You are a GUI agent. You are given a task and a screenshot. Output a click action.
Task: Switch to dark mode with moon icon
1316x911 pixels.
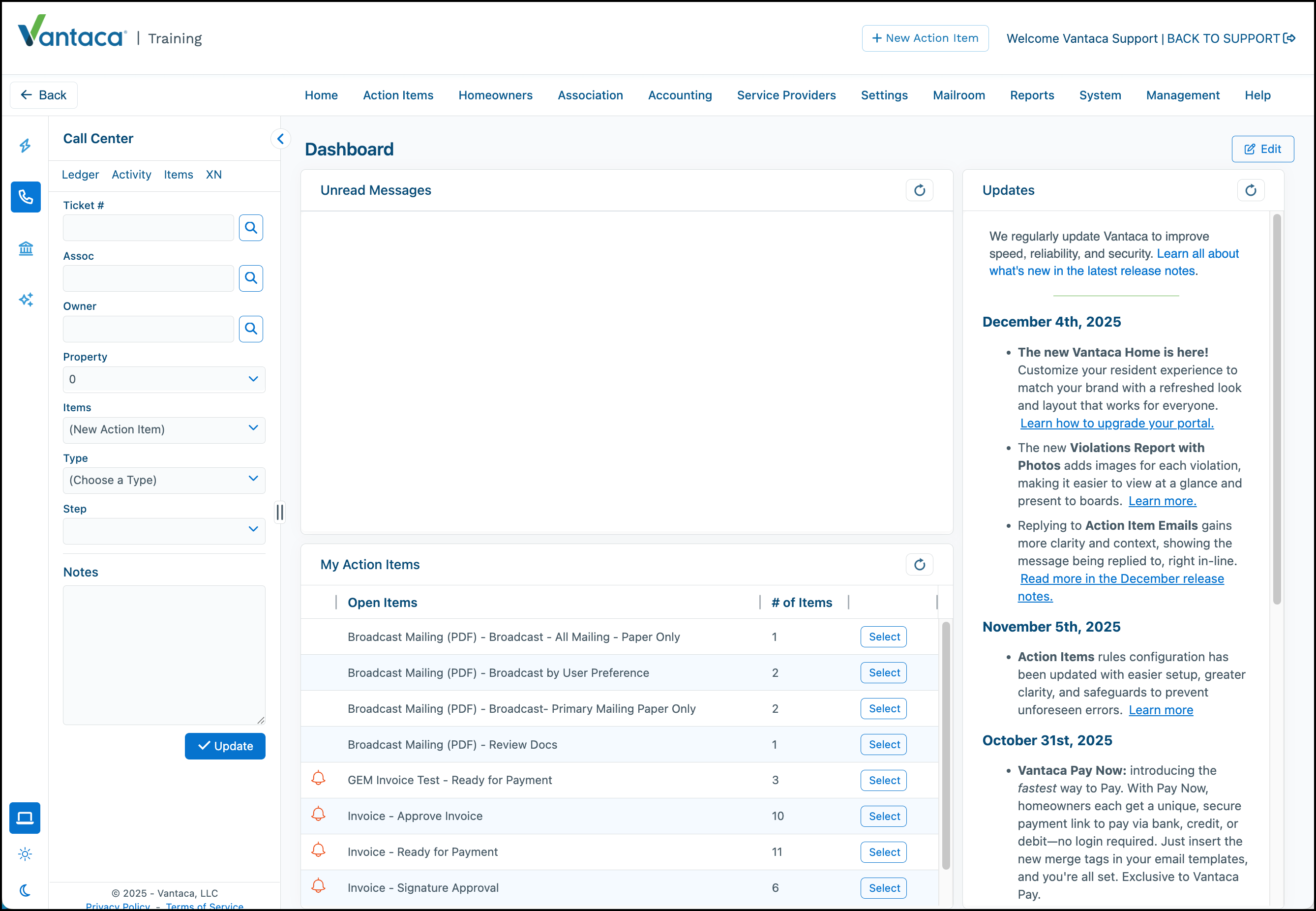point(25,890)
